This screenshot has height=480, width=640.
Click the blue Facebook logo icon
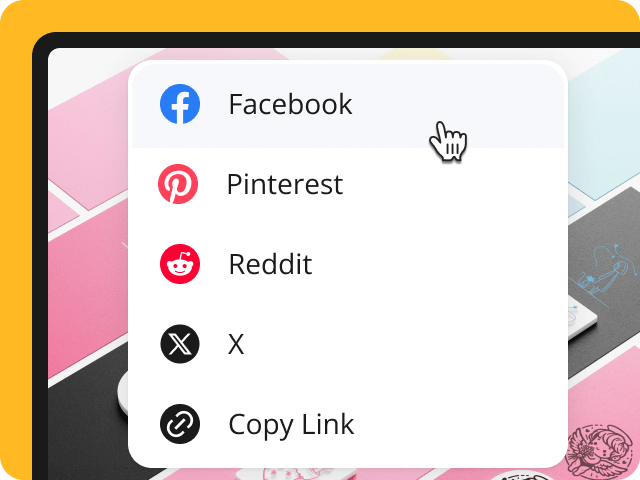pyautogui.click(x=180, y=104)
